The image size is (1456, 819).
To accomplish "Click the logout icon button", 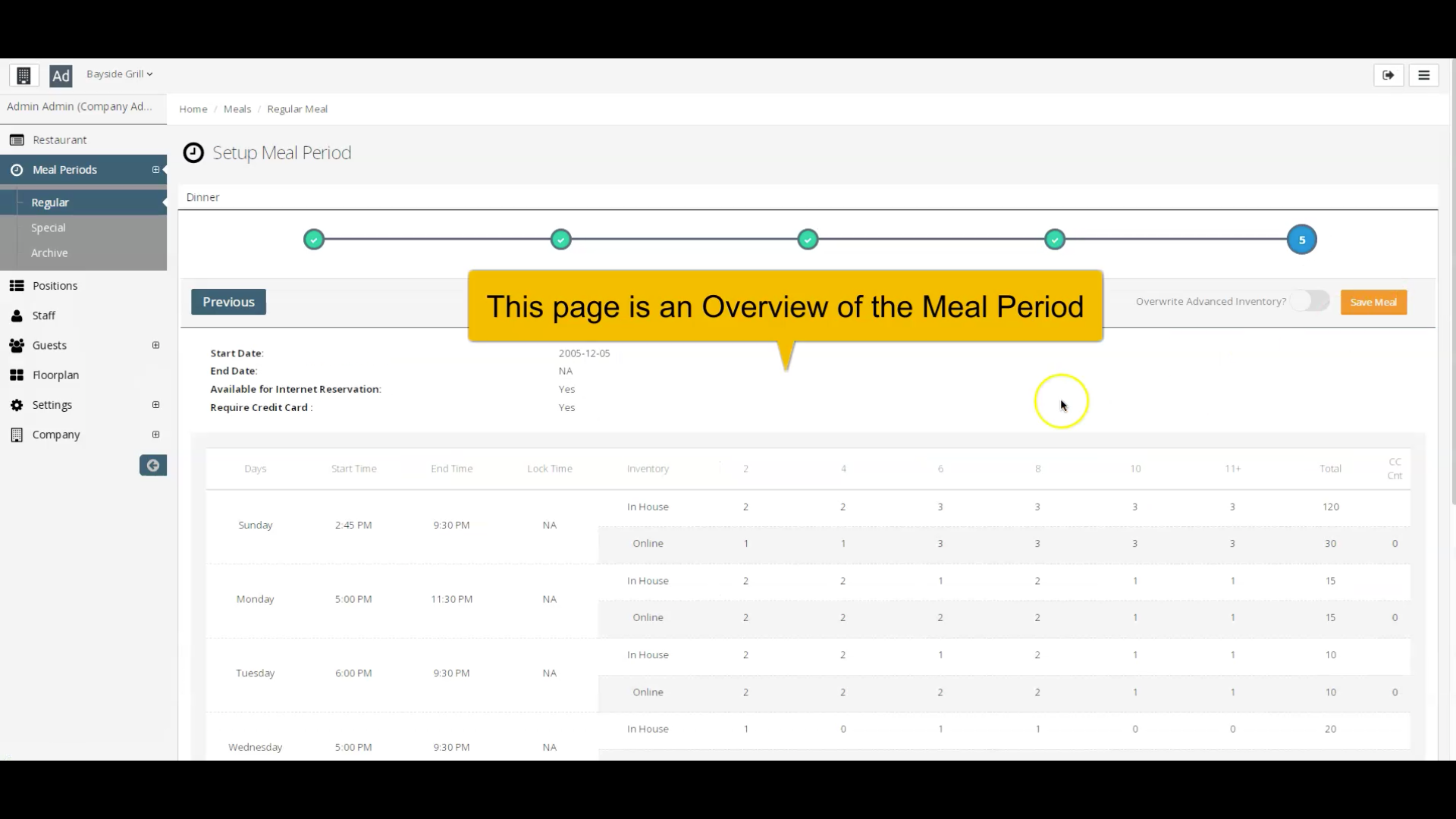I will point(1389,75).
